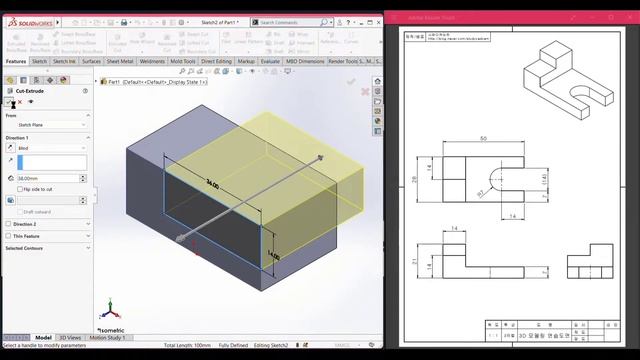
Task: Click confirmation corner red X in viewport
Action: pyautogui.click(x=365, y=92)
